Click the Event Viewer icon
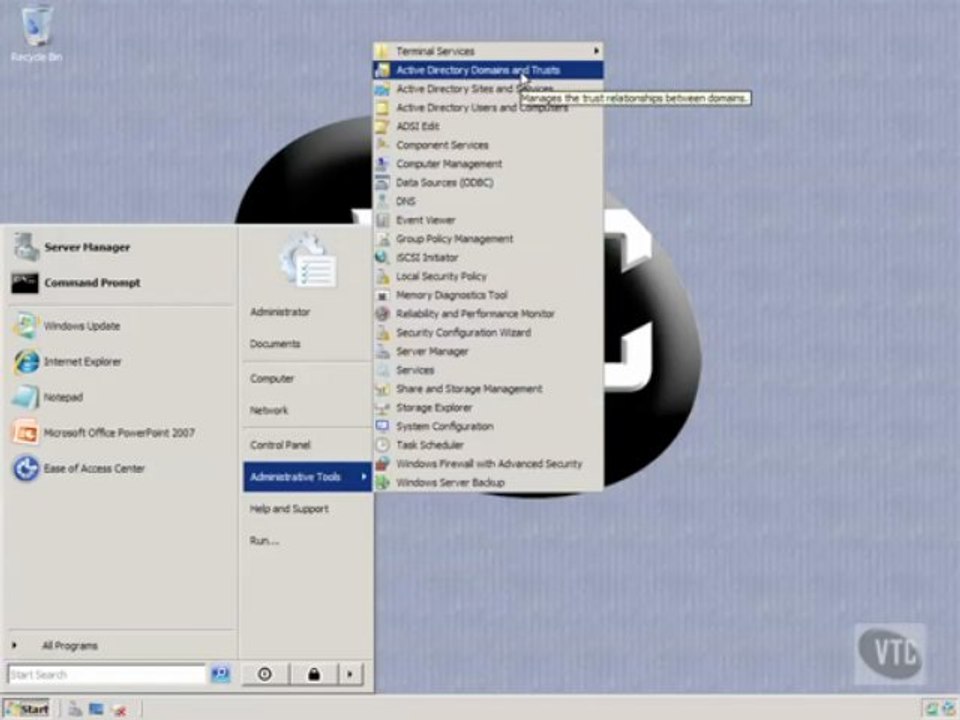960x720 pixels. coord(383,220)
